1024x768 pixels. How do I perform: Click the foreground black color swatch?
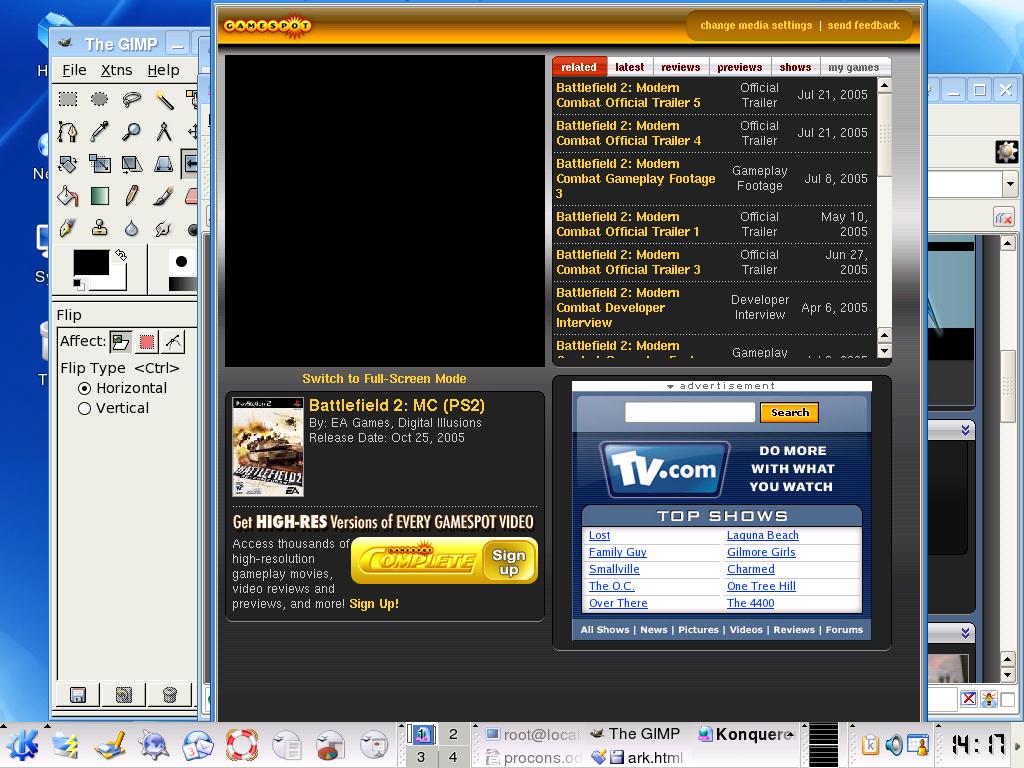click(x=91, y=262)
